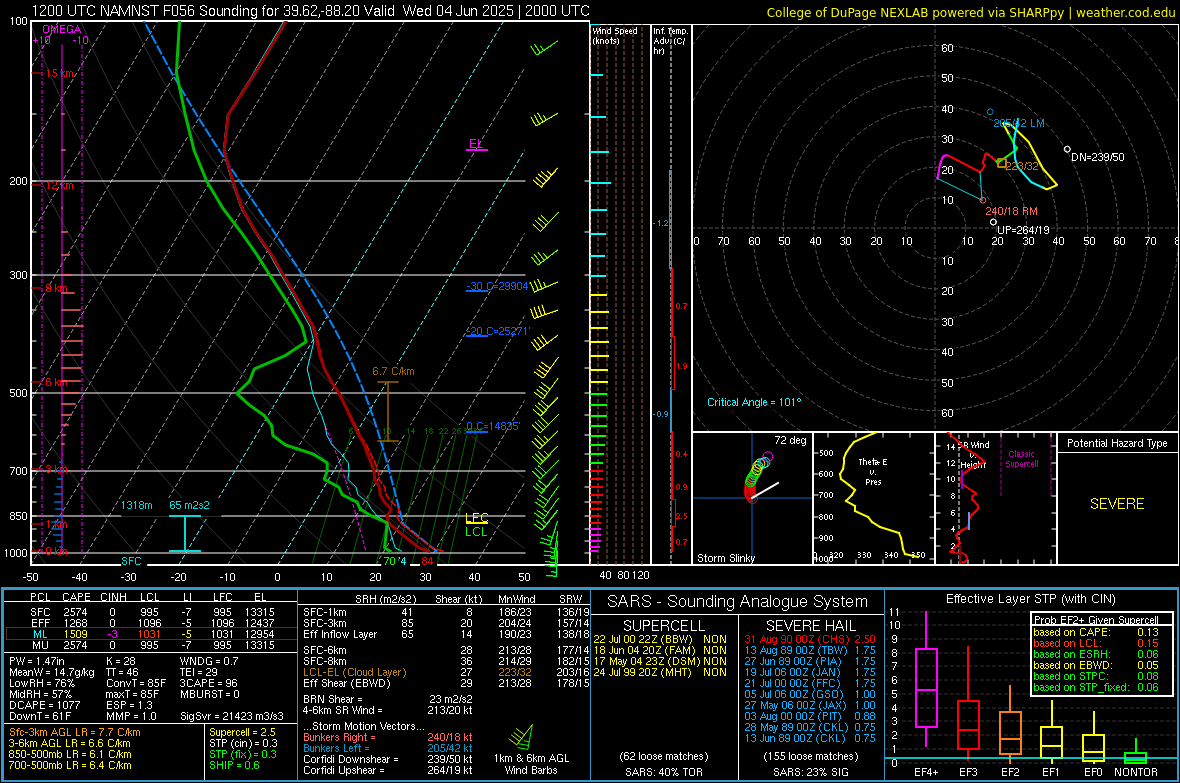Image resolution: width=1180 pixels, height=783 pixels.
Task: Click the SHIP = 0.6 parameter
Action: coord(234,765)
